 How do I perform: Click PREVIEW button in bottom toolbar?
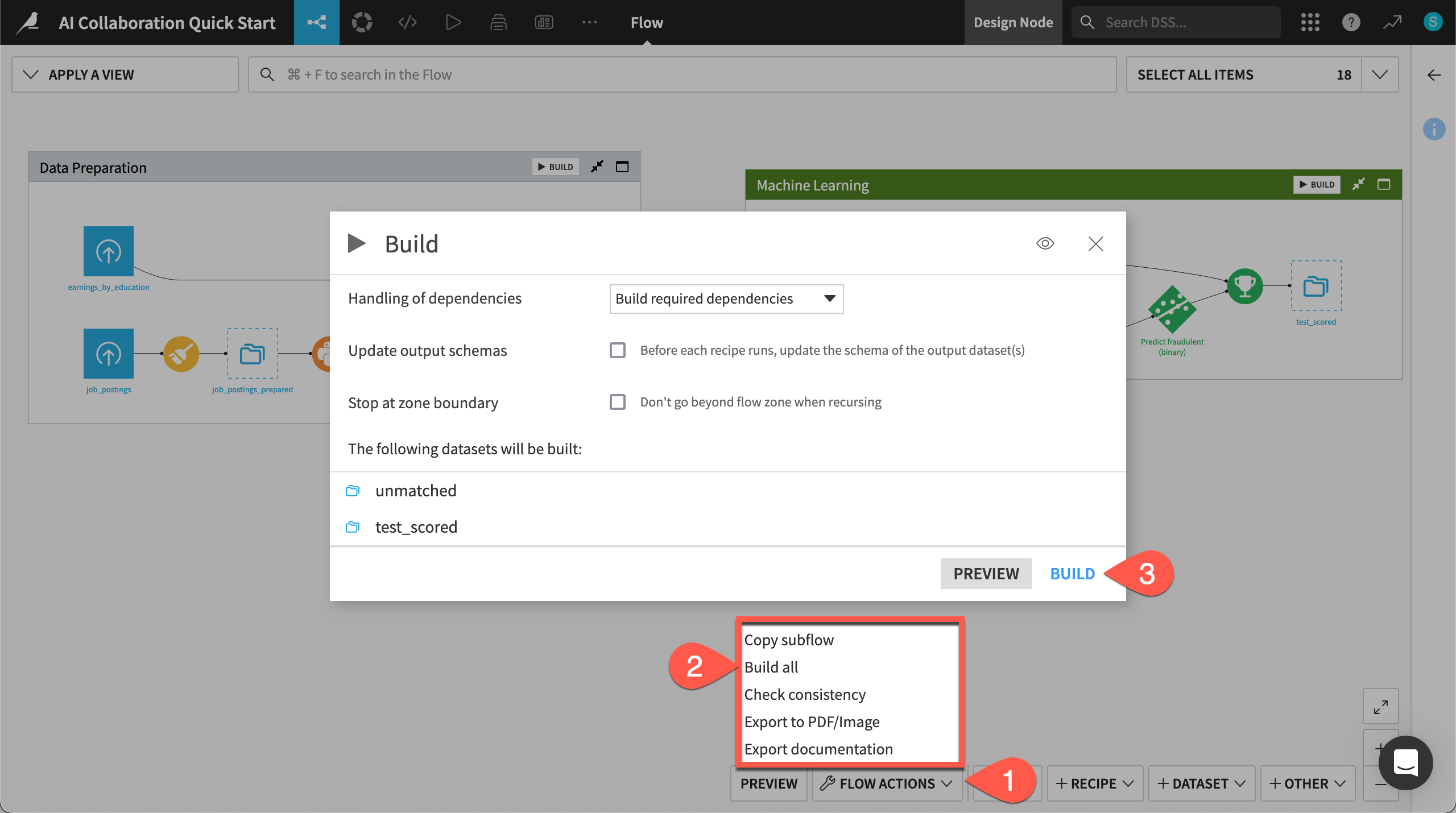(769, 783)
